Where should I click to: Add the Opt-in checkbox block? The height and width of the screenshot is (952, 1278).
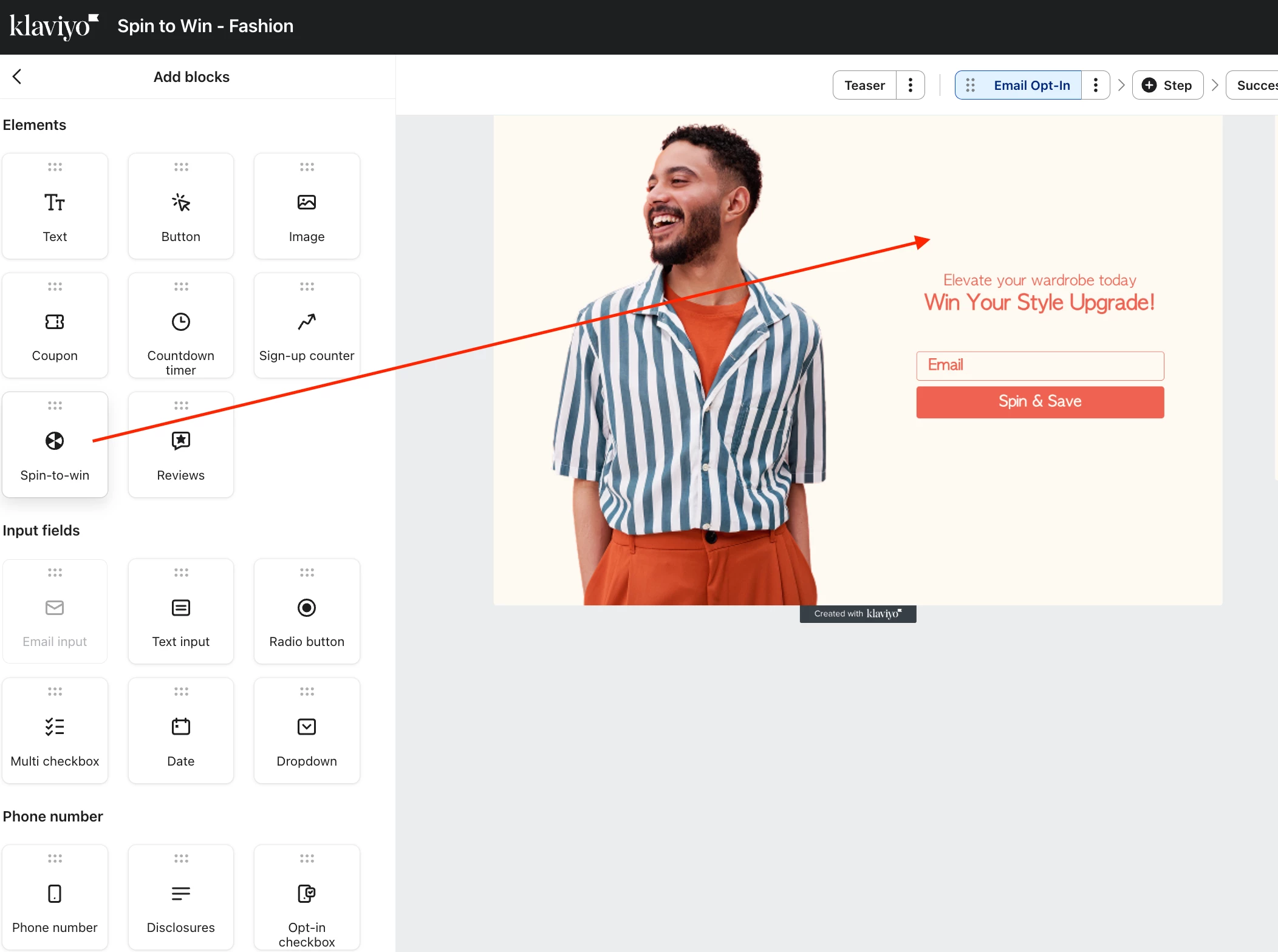(307, 897)
